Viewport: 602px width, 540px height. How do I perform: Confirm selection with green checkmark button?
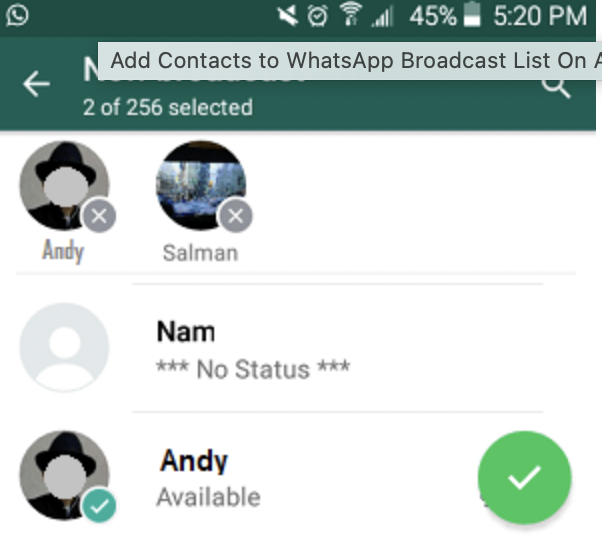pyautogui.click(x=524, y=477)
